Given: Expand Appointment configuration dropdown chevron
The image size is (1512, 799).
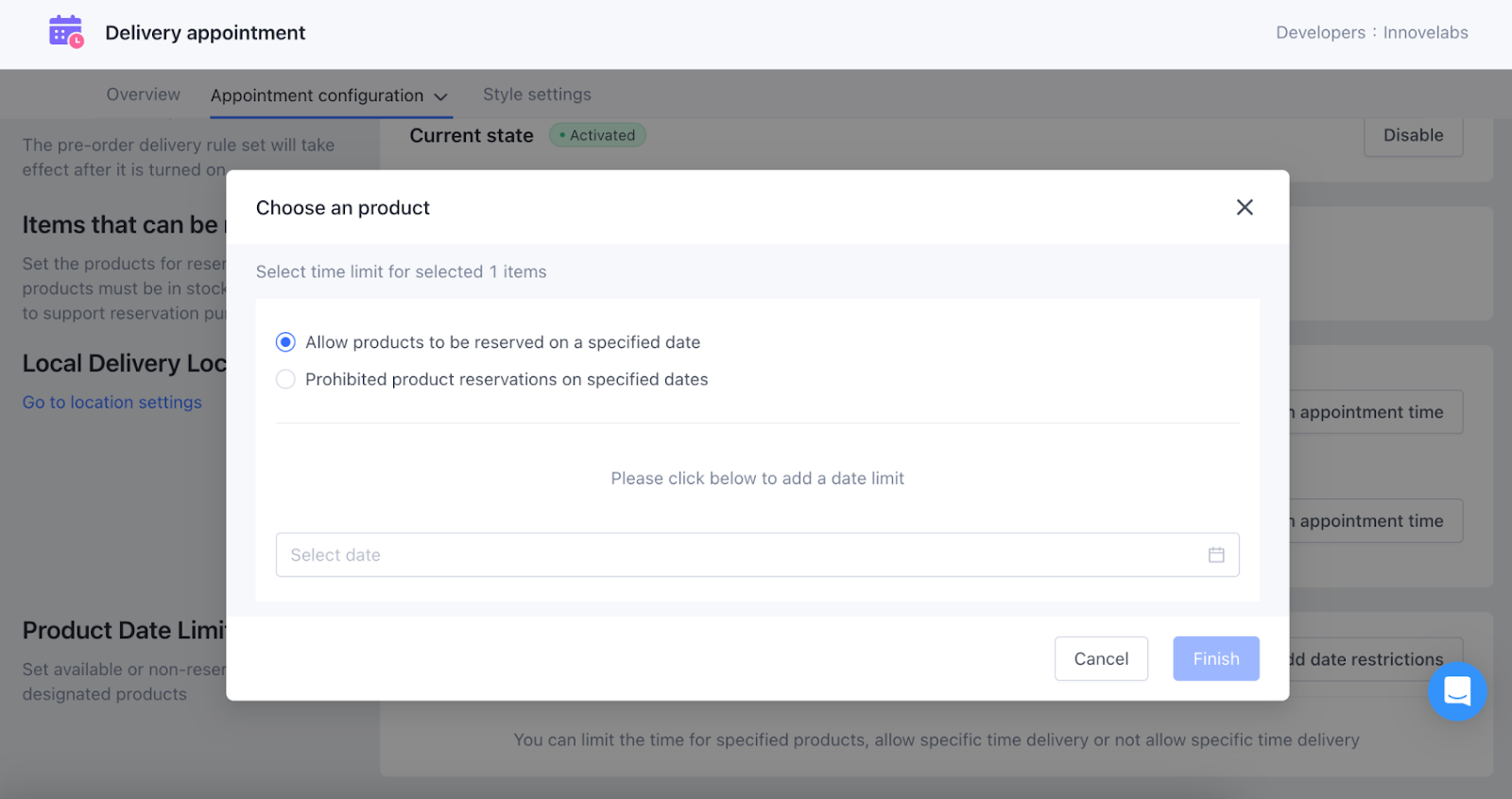Looking at the screenshot, I should point(440,96).
